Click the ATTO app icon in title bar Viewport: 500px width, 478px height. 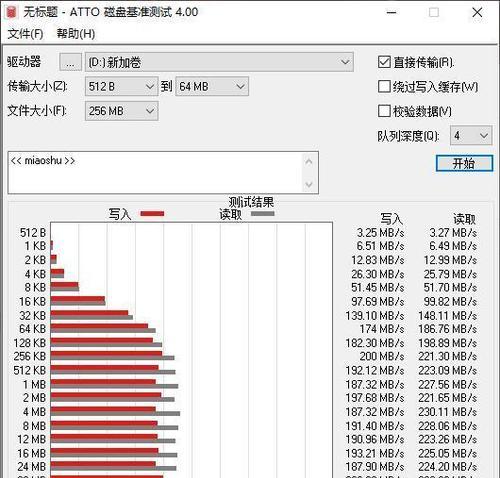(11, 12)
